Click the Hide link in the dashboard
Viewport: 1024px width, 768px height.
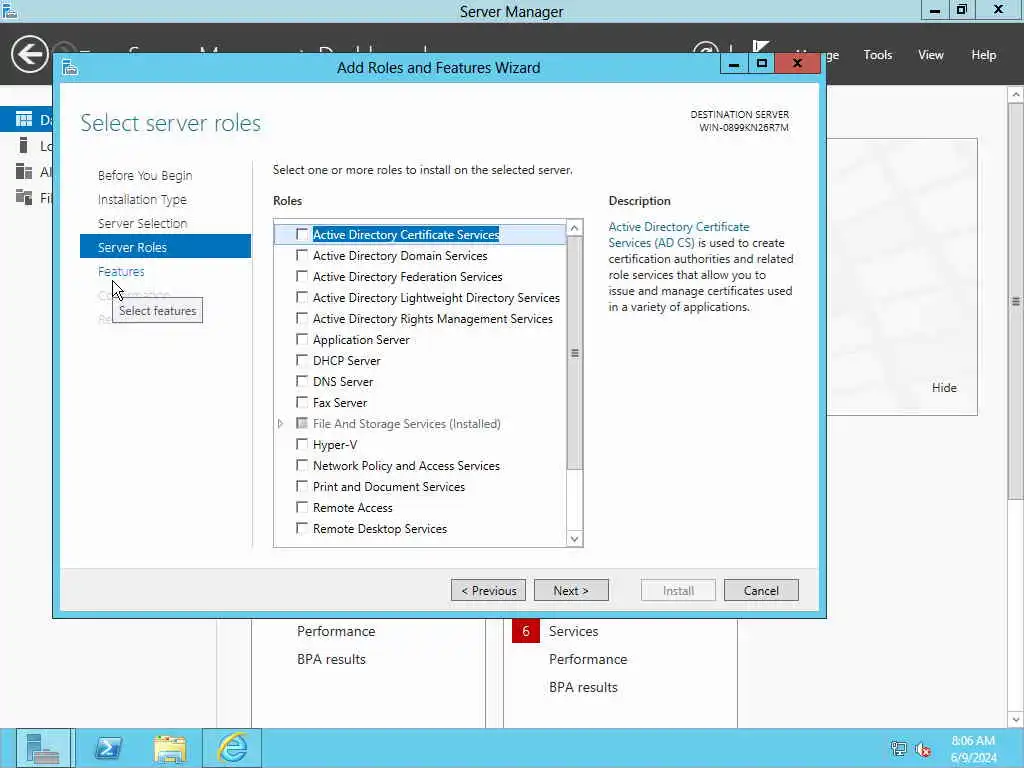944,387
